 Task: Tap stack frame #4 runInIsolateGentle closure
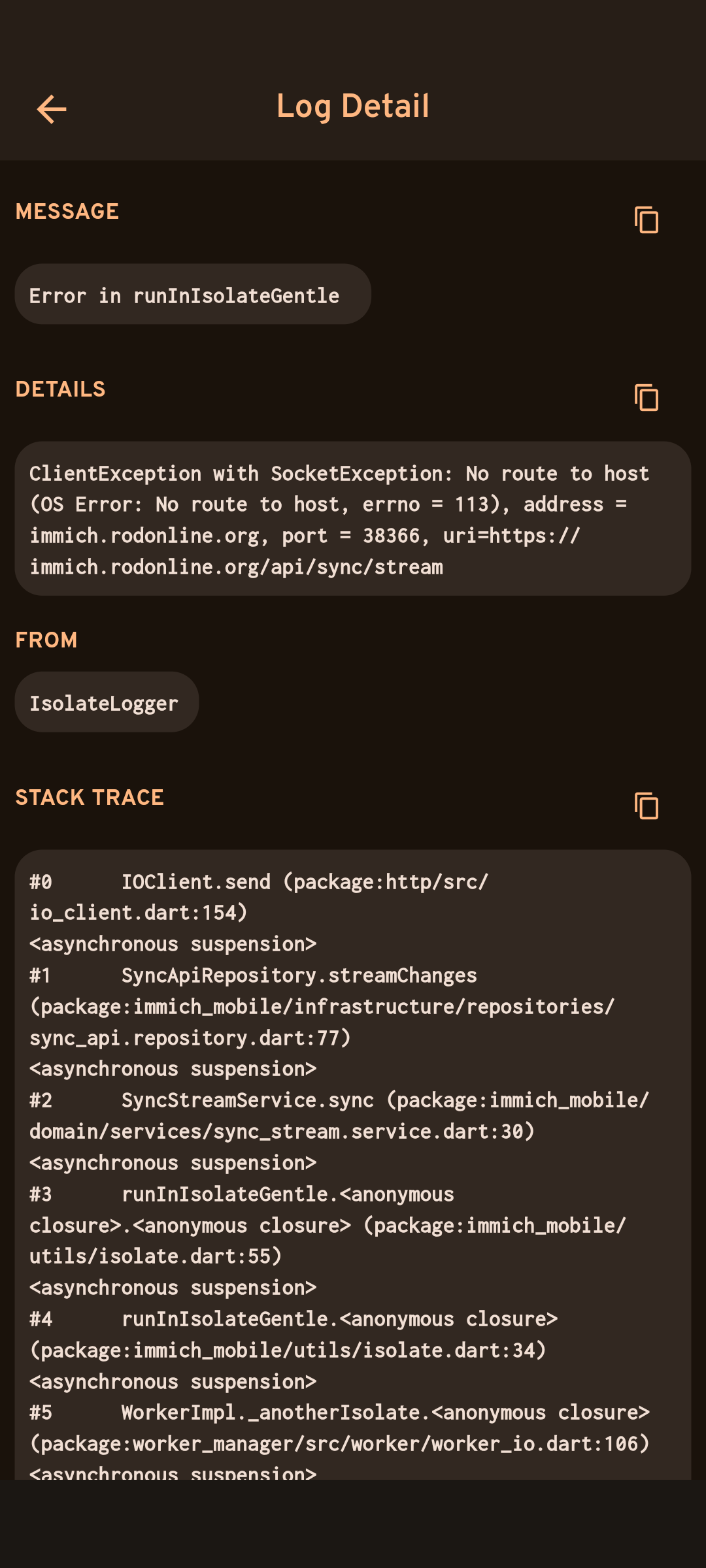340,1319
